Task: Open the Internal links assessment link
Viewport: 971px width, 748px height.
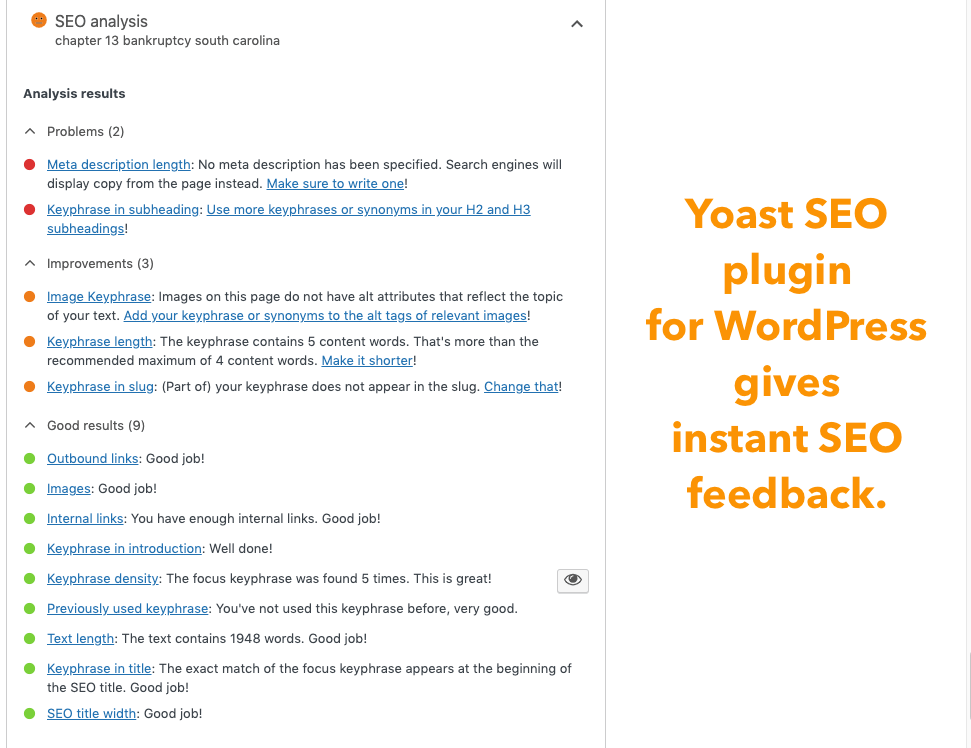Action: [85, 519]
